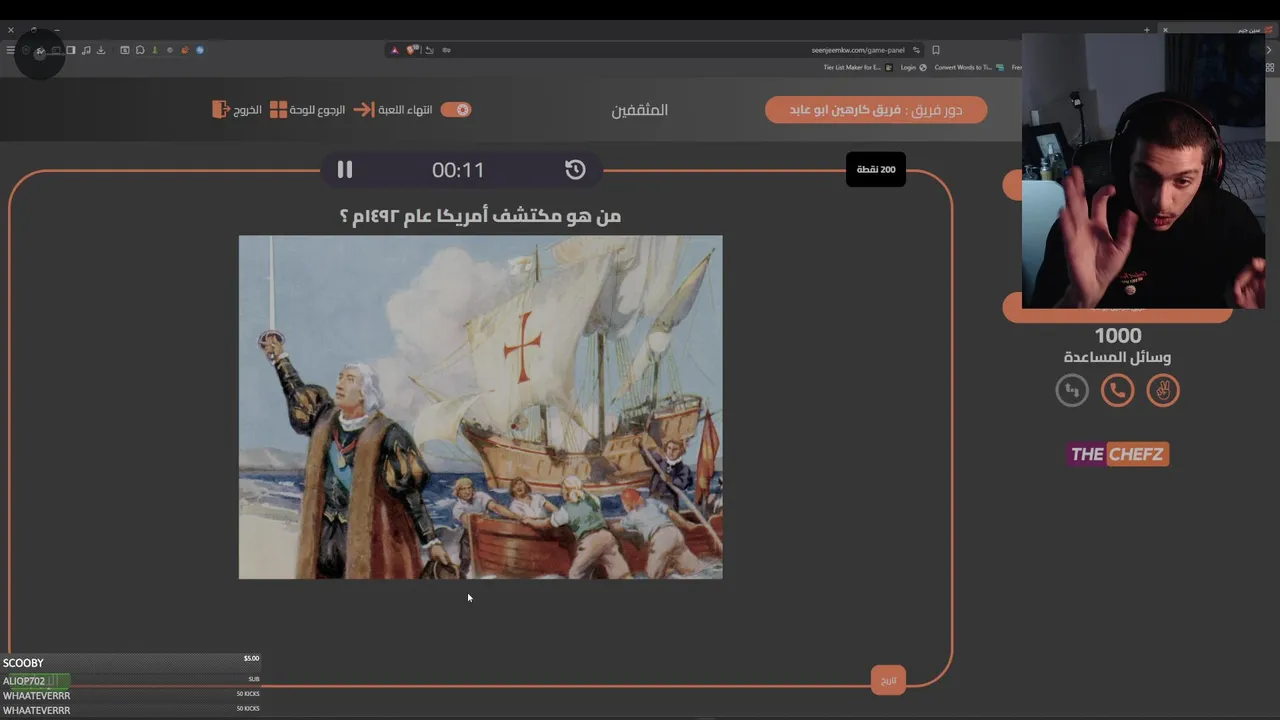
Task: Open the browser downloads icon
Action: point(101,50)
